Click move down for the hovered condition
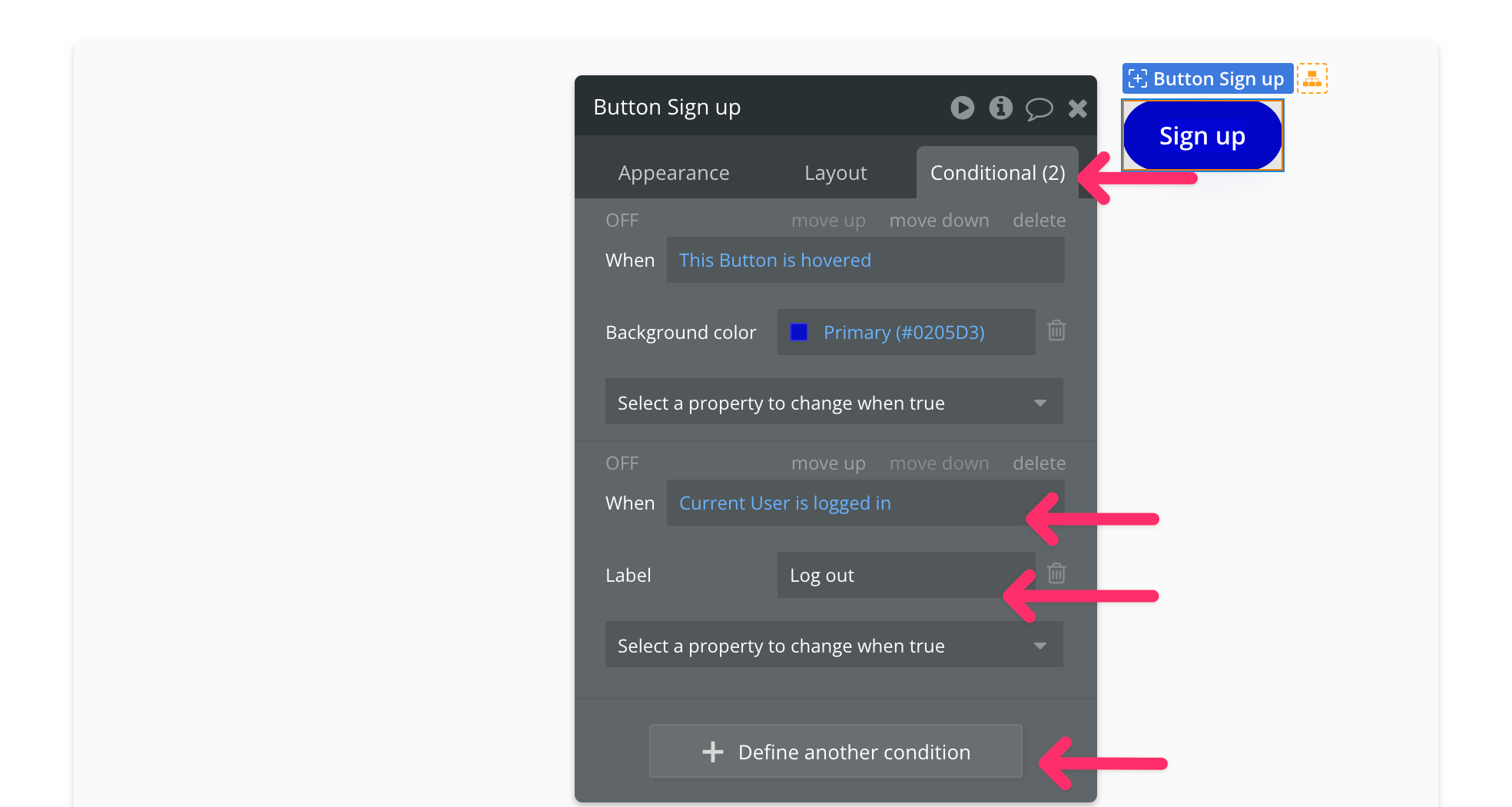Viewport: 1512px width, 807px height. coord(939,221)
